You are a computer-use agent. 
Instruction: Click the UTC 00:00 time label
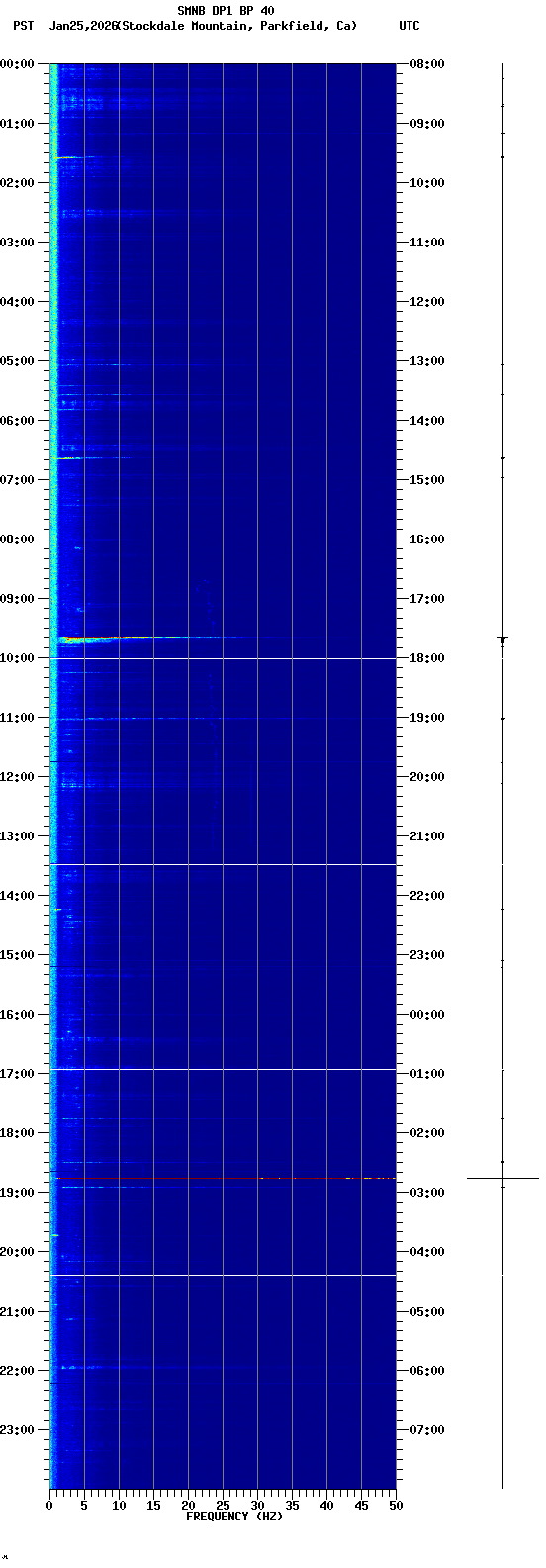tap(427, 1015)
